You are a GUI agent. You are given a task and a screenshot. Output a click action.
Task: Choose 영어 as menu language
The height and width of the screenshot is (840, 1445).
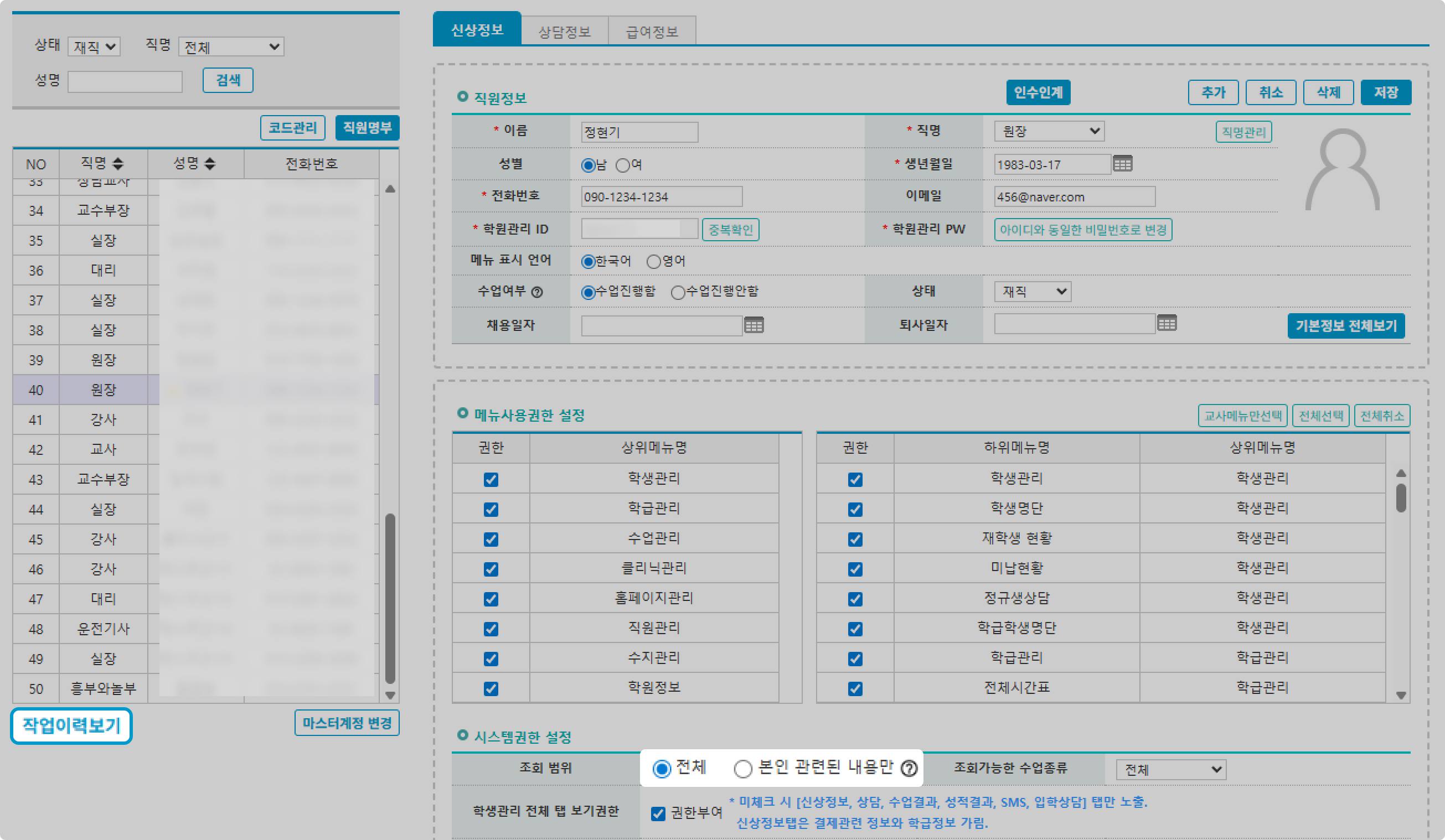coord(653,262)
